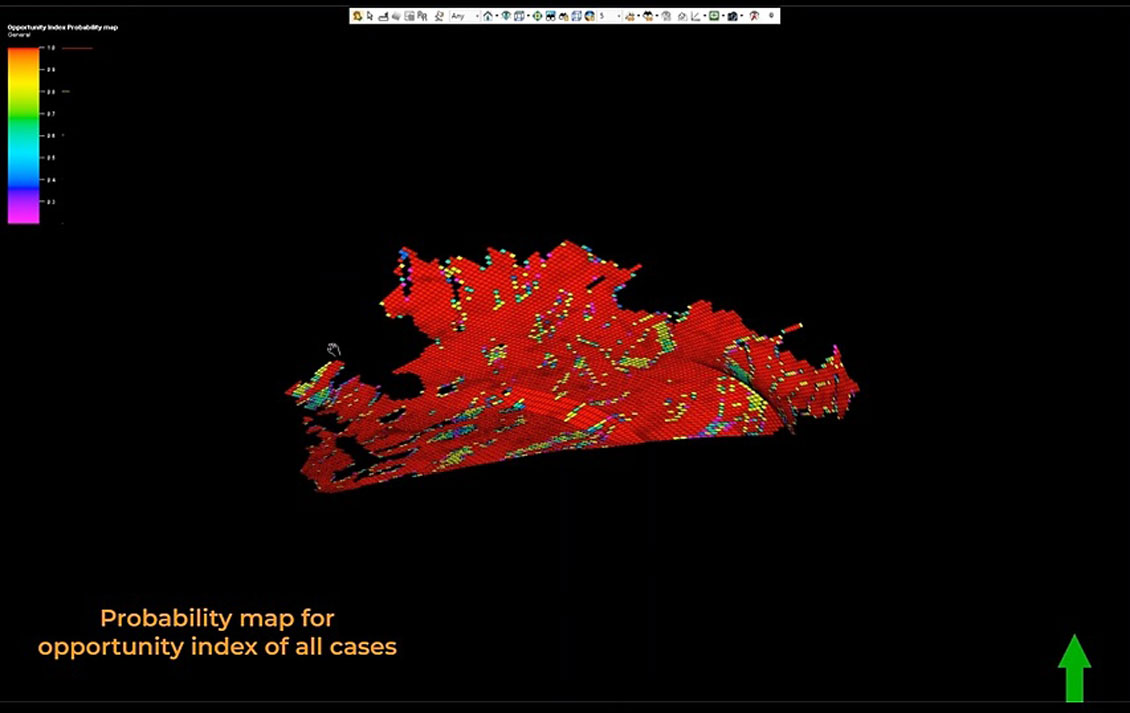Image resolution: width=1130 pixels, height=713 pixels.
Task: Click the teal diamond gem icon
Action: [x=506, y=16]
